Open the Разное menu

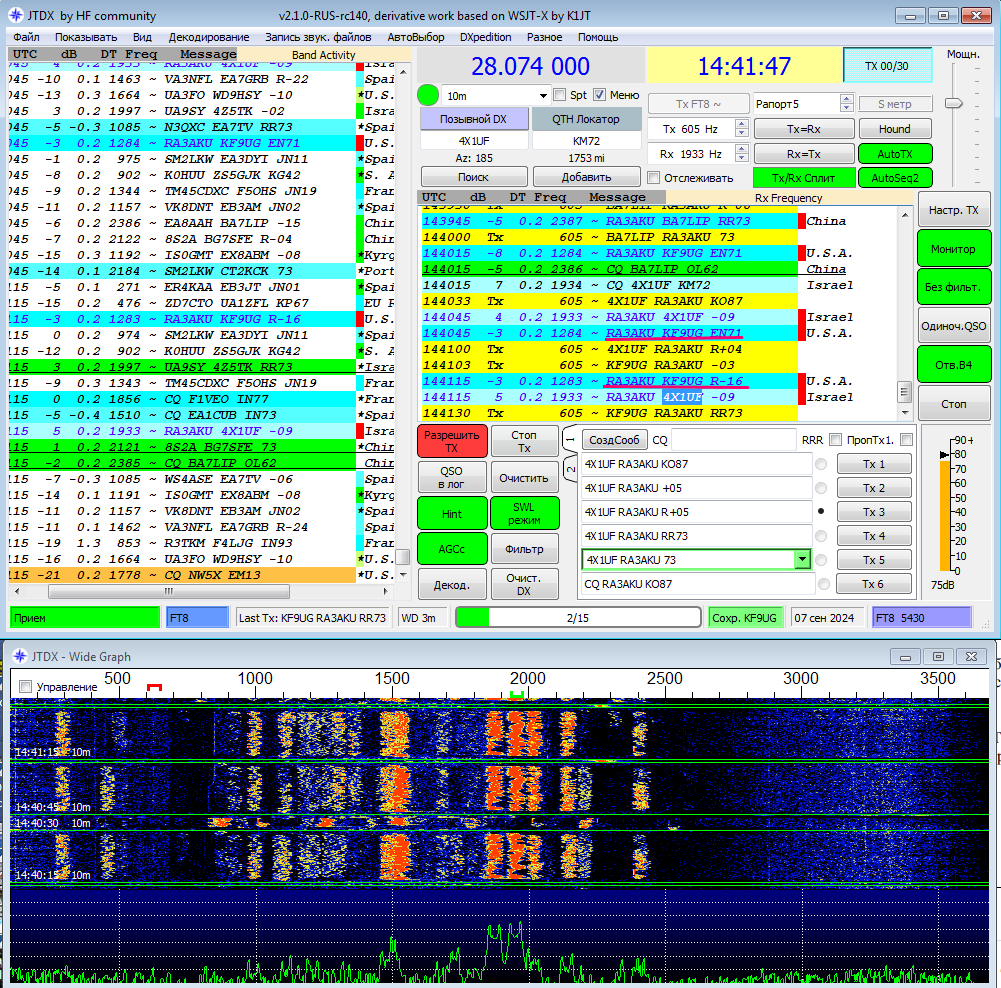pos(545,37)
